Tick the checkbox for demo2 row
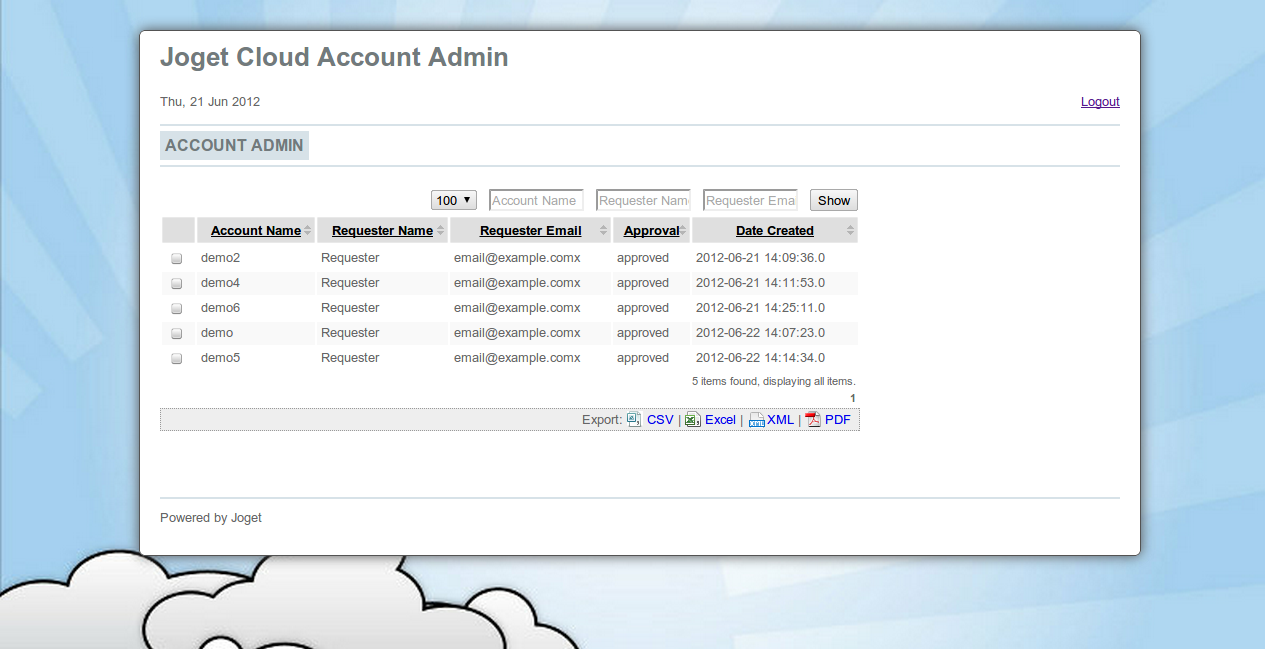 click(177, 258)
